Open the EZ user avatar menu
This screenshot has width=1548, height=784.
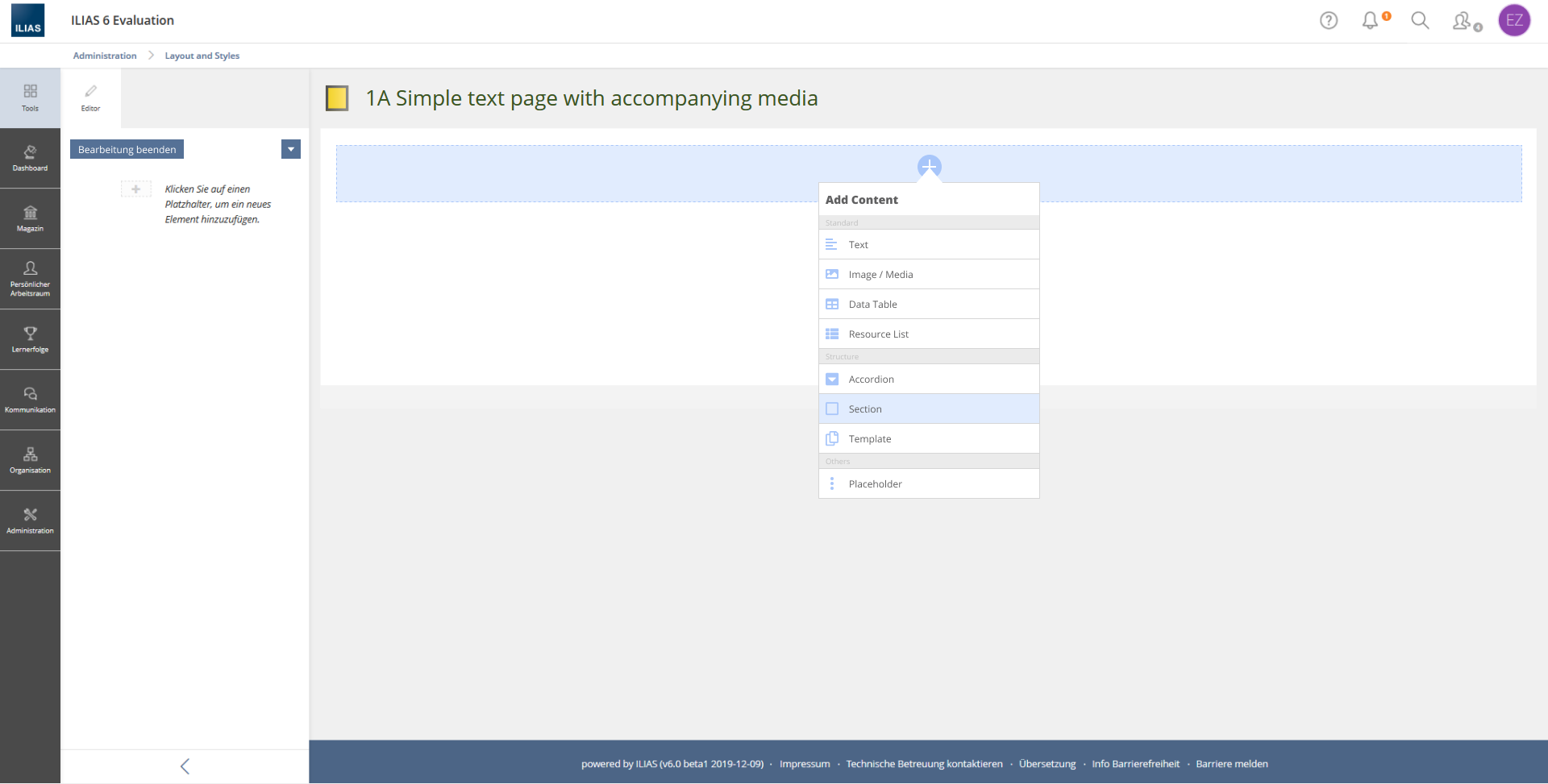point(1513,21)
